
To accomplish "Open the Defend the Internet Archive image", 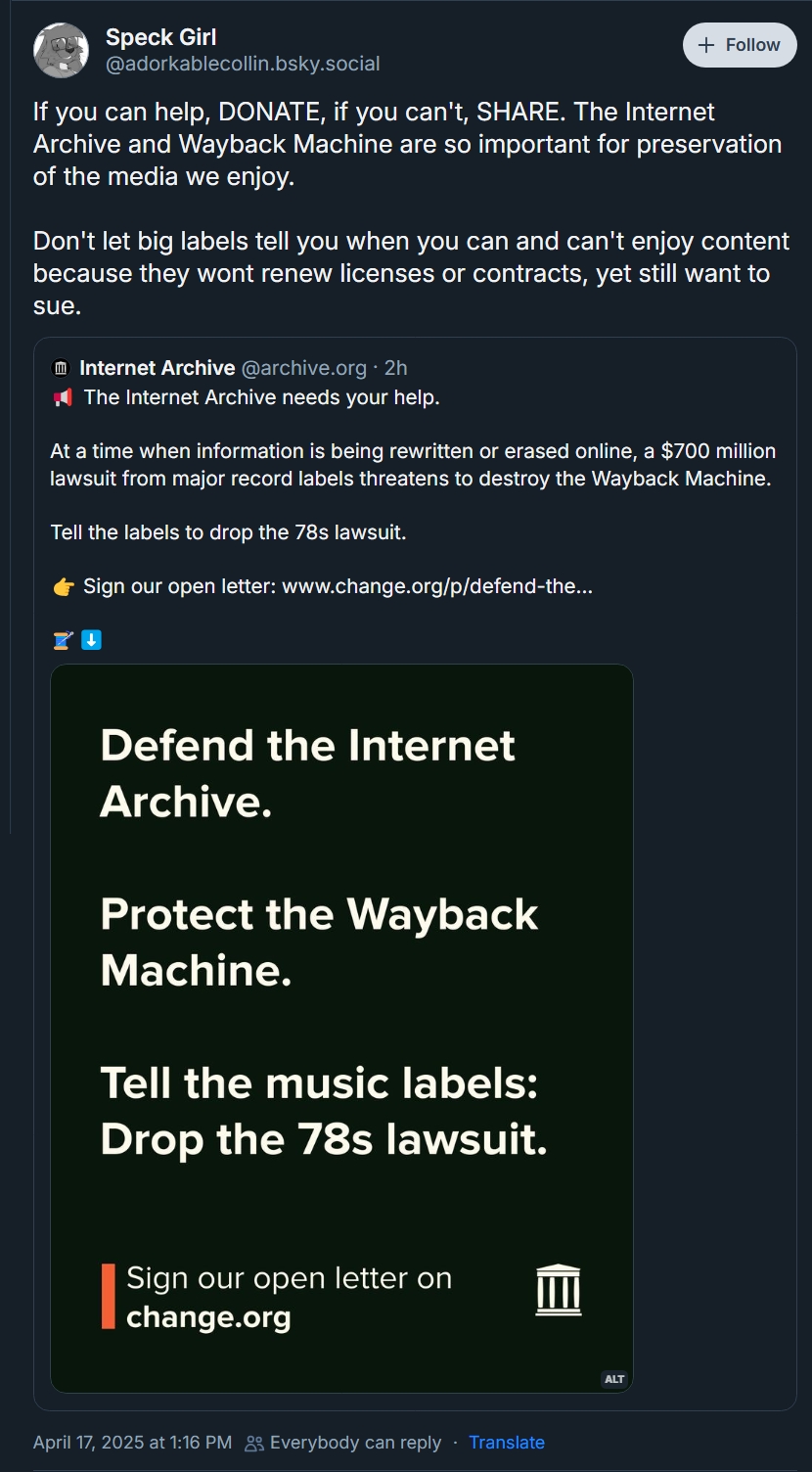I will [341, 979].
